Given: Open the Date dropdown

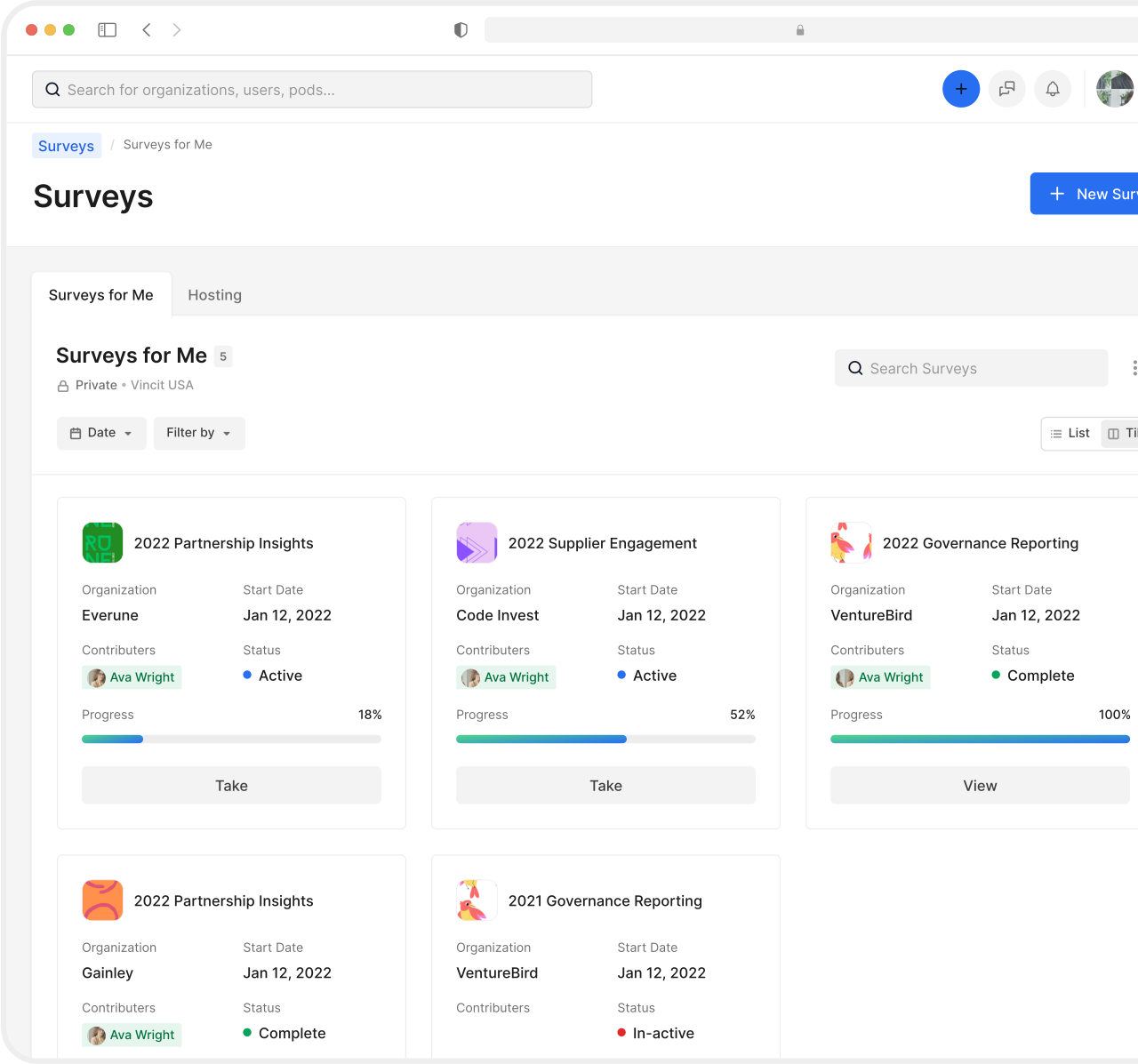Looking at the screenshot, I should point(101,433).
